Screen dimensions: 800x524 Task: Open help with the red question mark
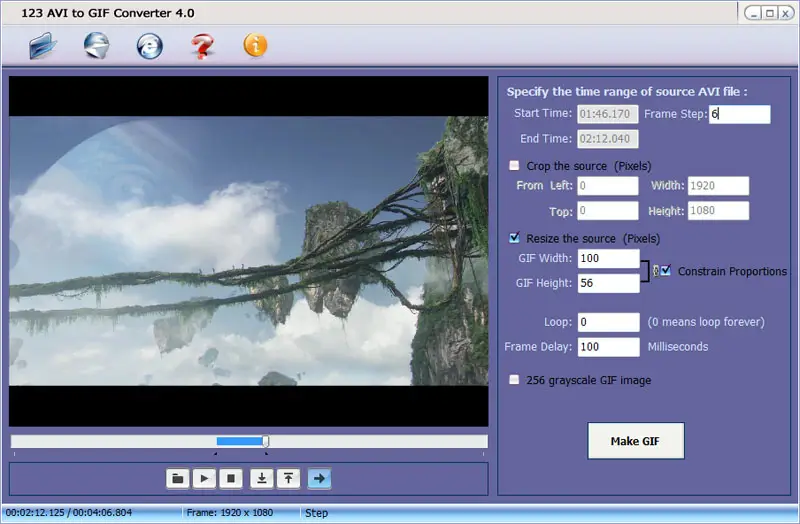(x=202, y=46)
